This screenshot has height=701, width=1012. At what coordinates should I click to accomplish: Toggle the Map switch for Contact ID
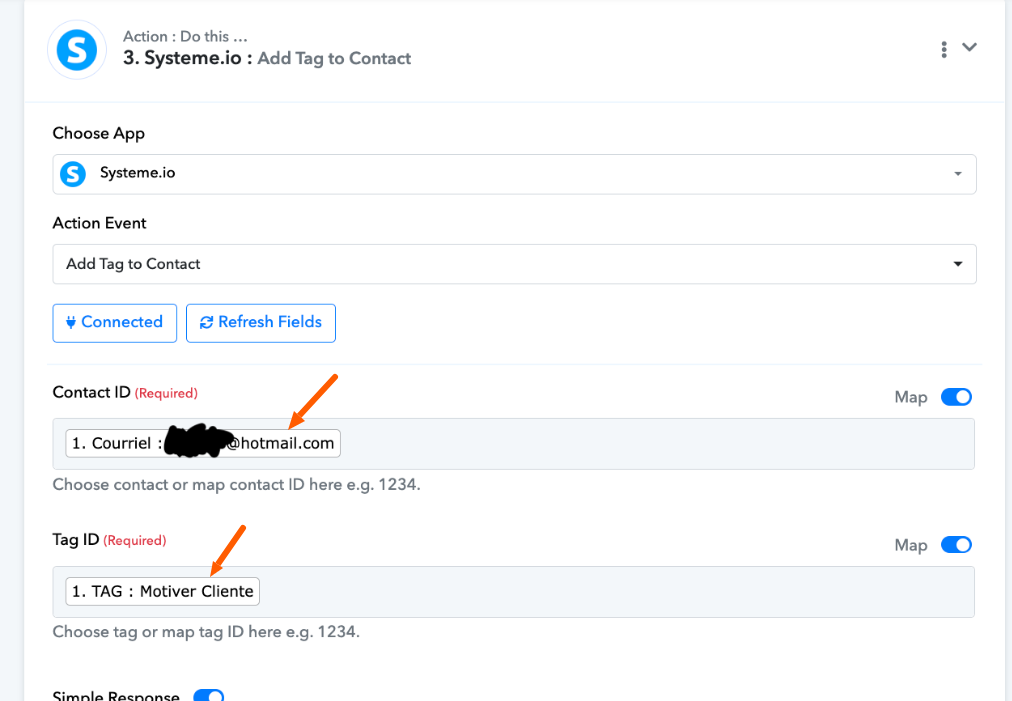[956, 397]
